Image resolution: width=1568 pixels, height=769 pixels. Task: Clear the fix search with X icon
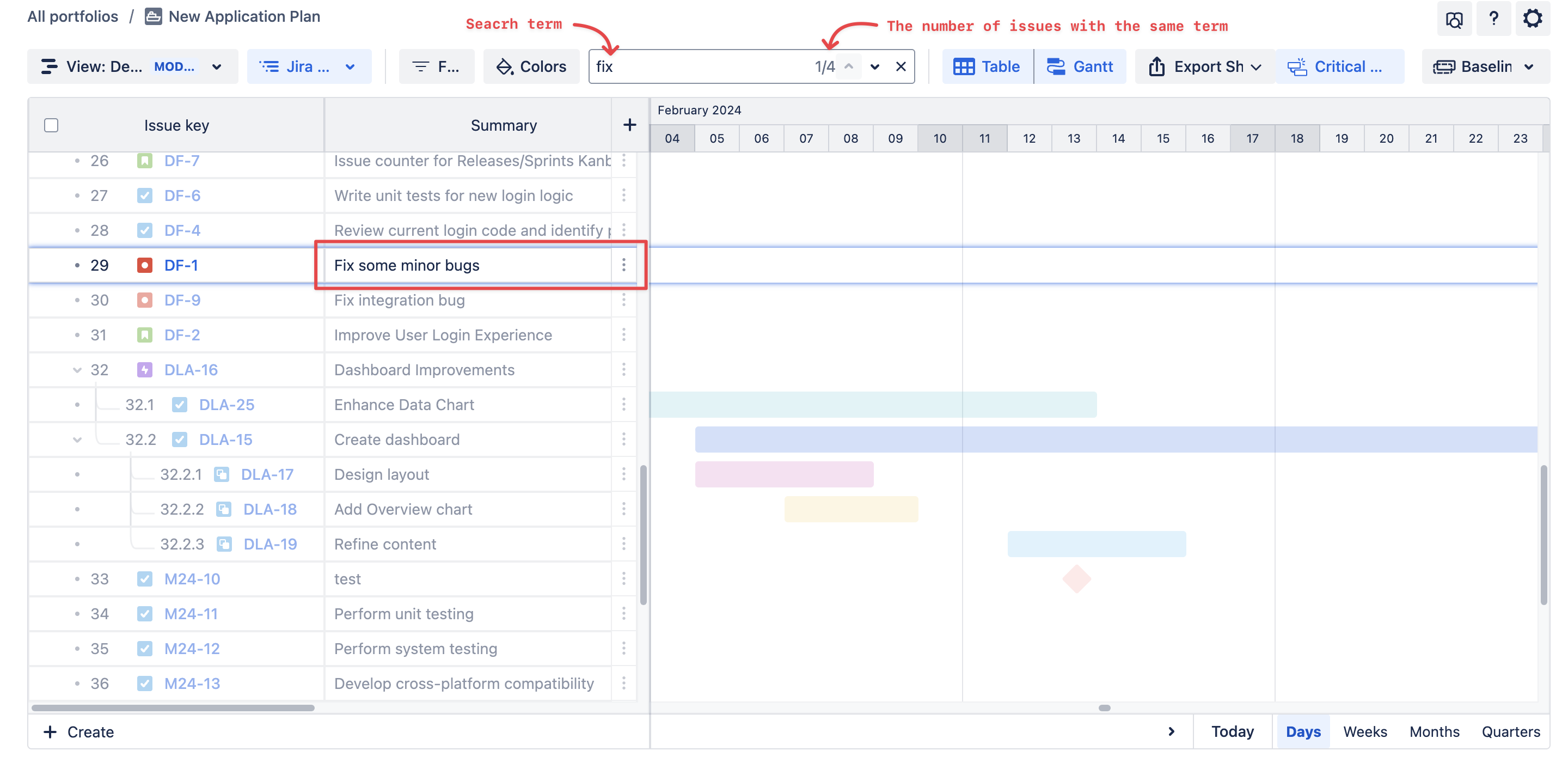[901, 66]
